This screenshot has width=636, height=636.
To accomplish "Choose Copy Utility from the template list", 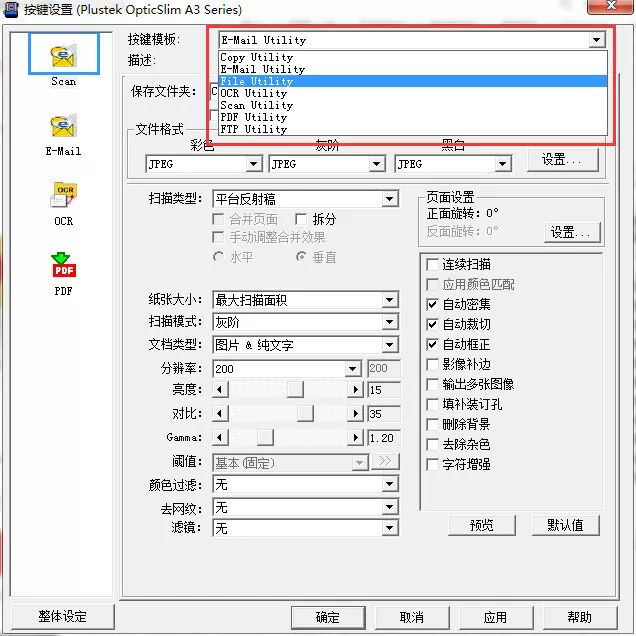I will (413, 57).
